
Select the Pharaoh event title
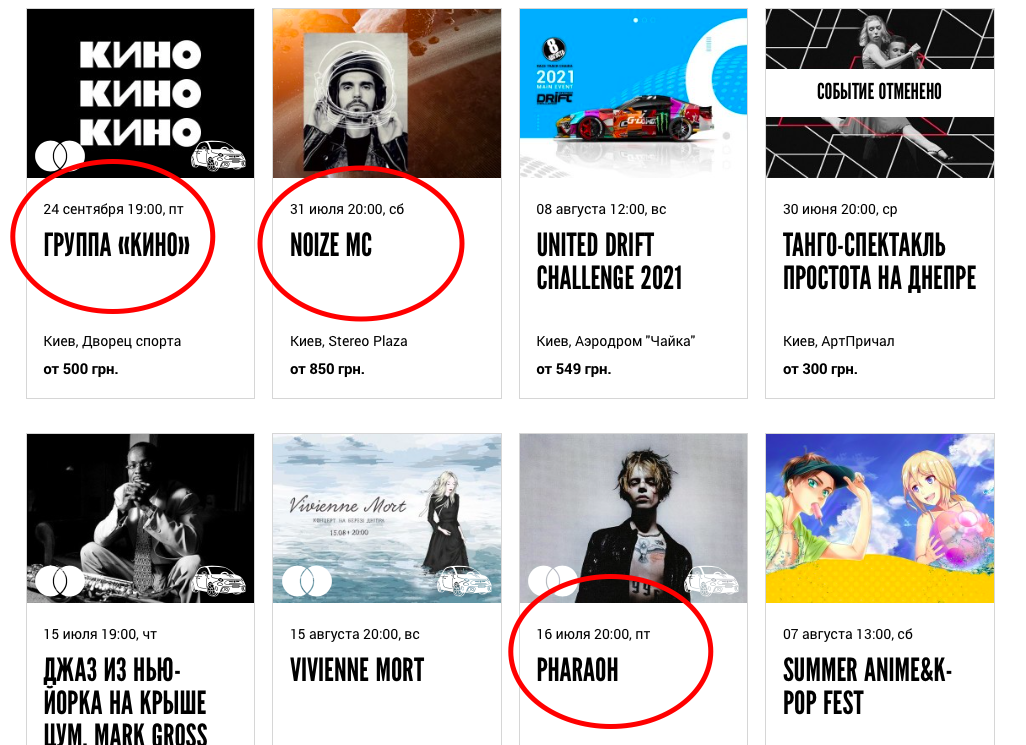coord(577,670)
